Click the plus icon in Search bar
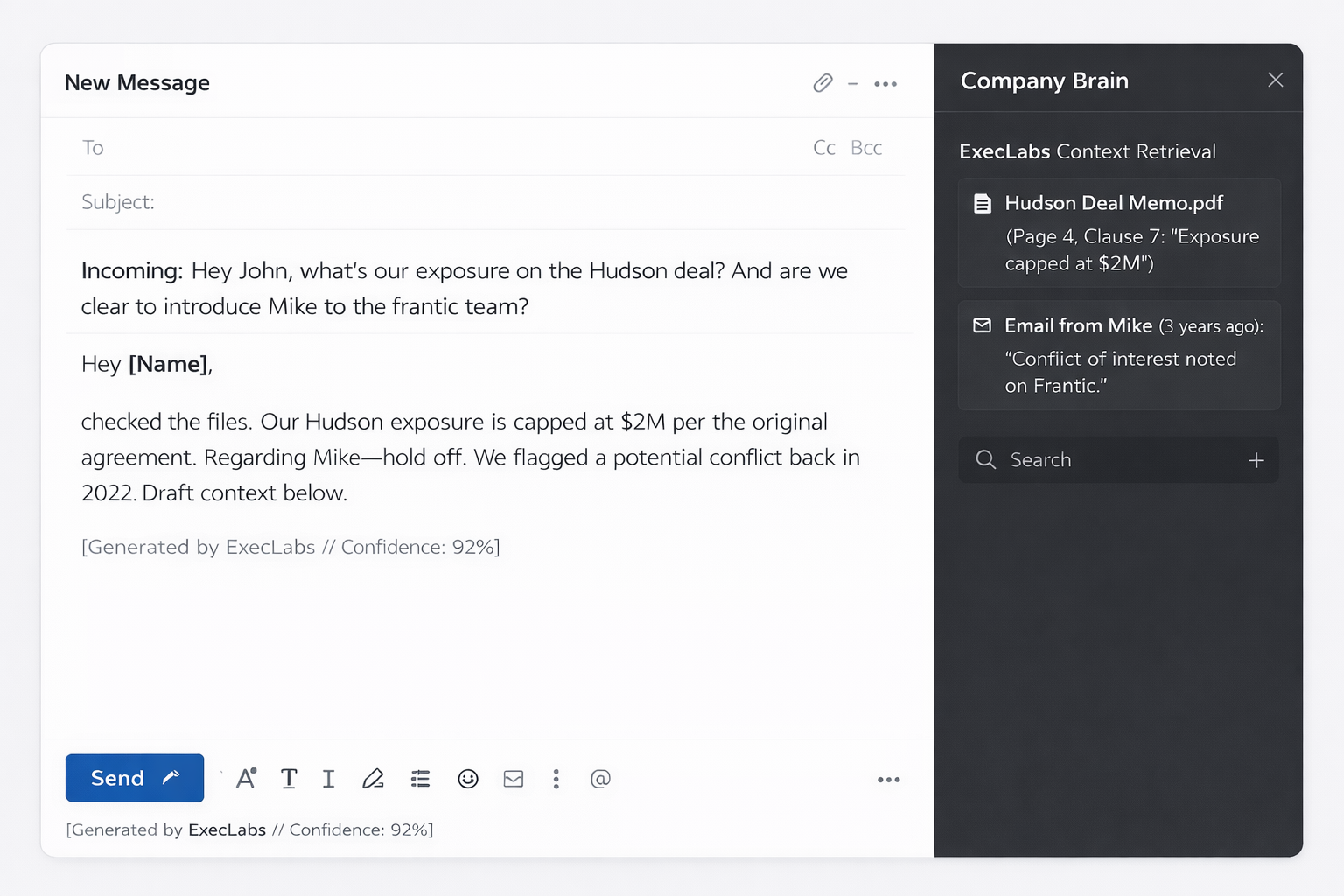 coord(1256,460)
